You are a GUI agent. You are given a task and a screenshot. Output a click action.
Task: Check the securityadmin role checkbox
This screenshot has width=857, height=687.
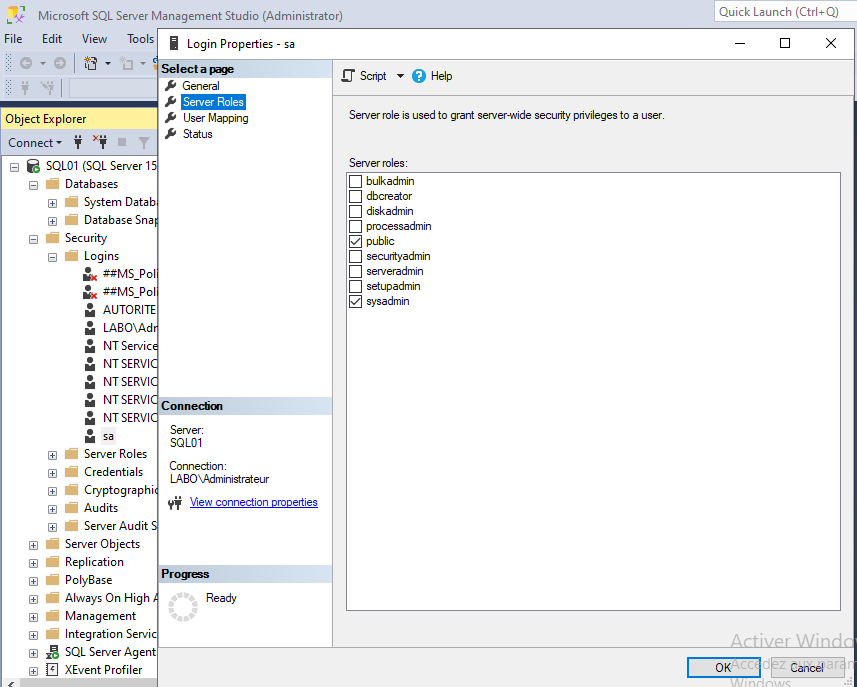pos(355,256)
